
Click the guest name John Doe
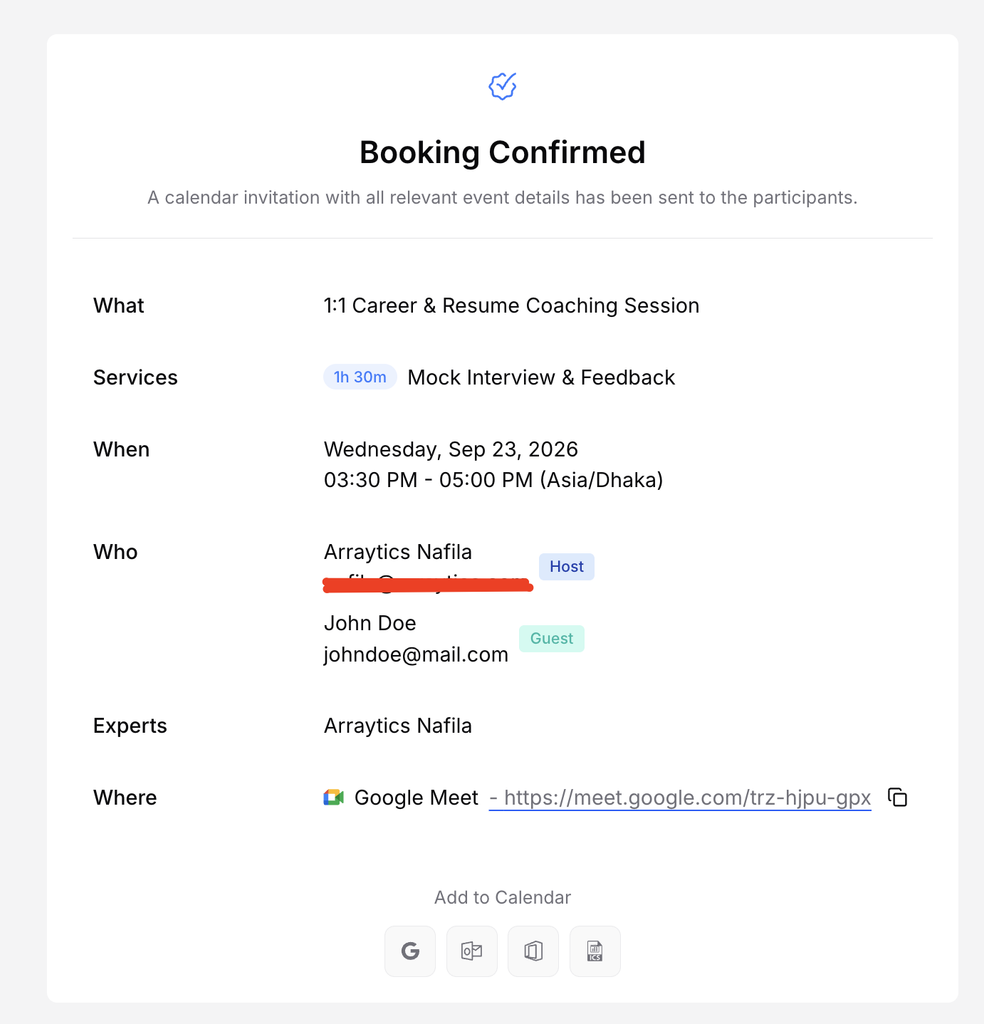tap(370, 623)
